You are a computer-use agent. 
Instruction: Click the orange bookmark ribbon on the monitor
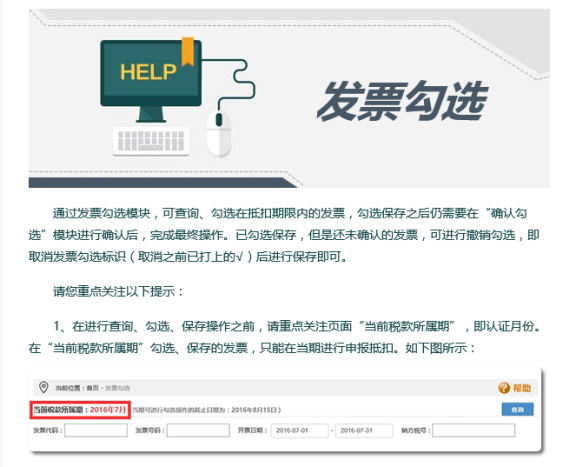pyautogui.click(x=188, y=51)
